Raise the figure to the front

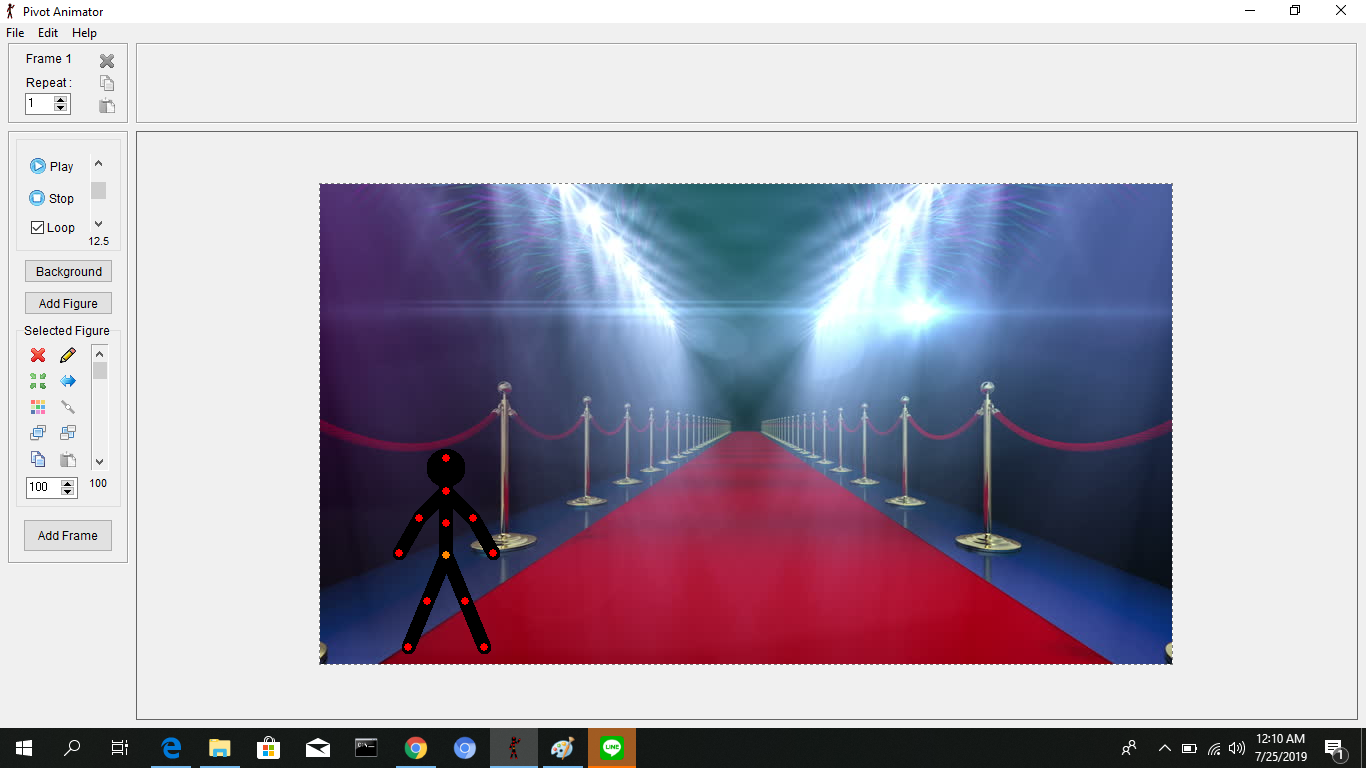click(37, 432)
